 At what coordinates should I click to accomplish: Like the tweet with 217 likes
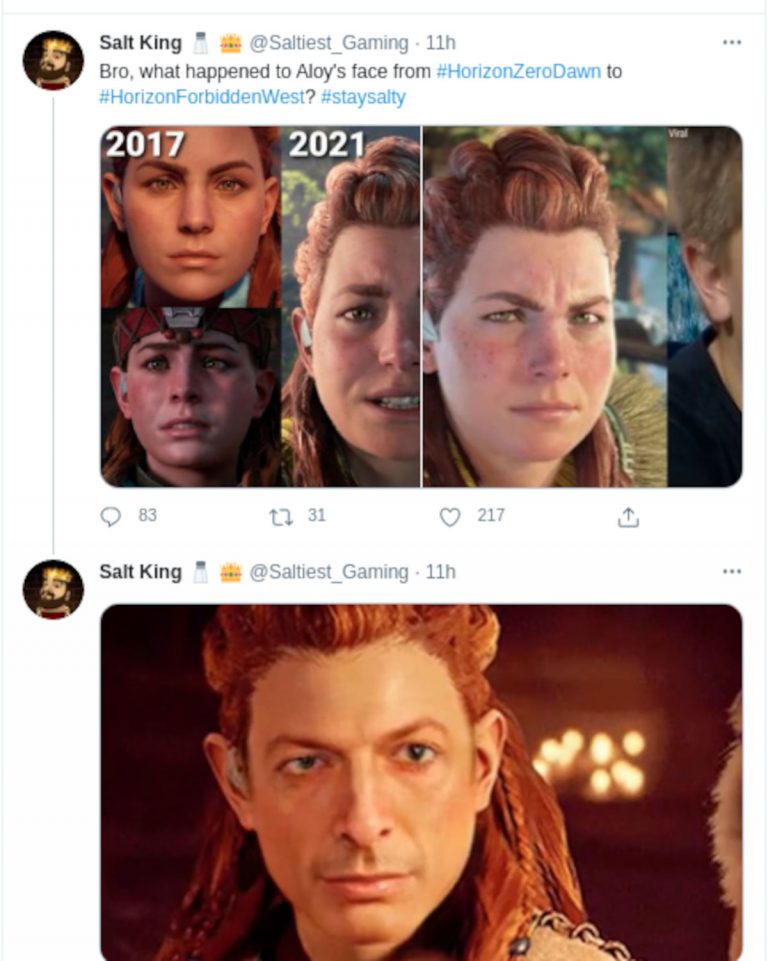450,516
